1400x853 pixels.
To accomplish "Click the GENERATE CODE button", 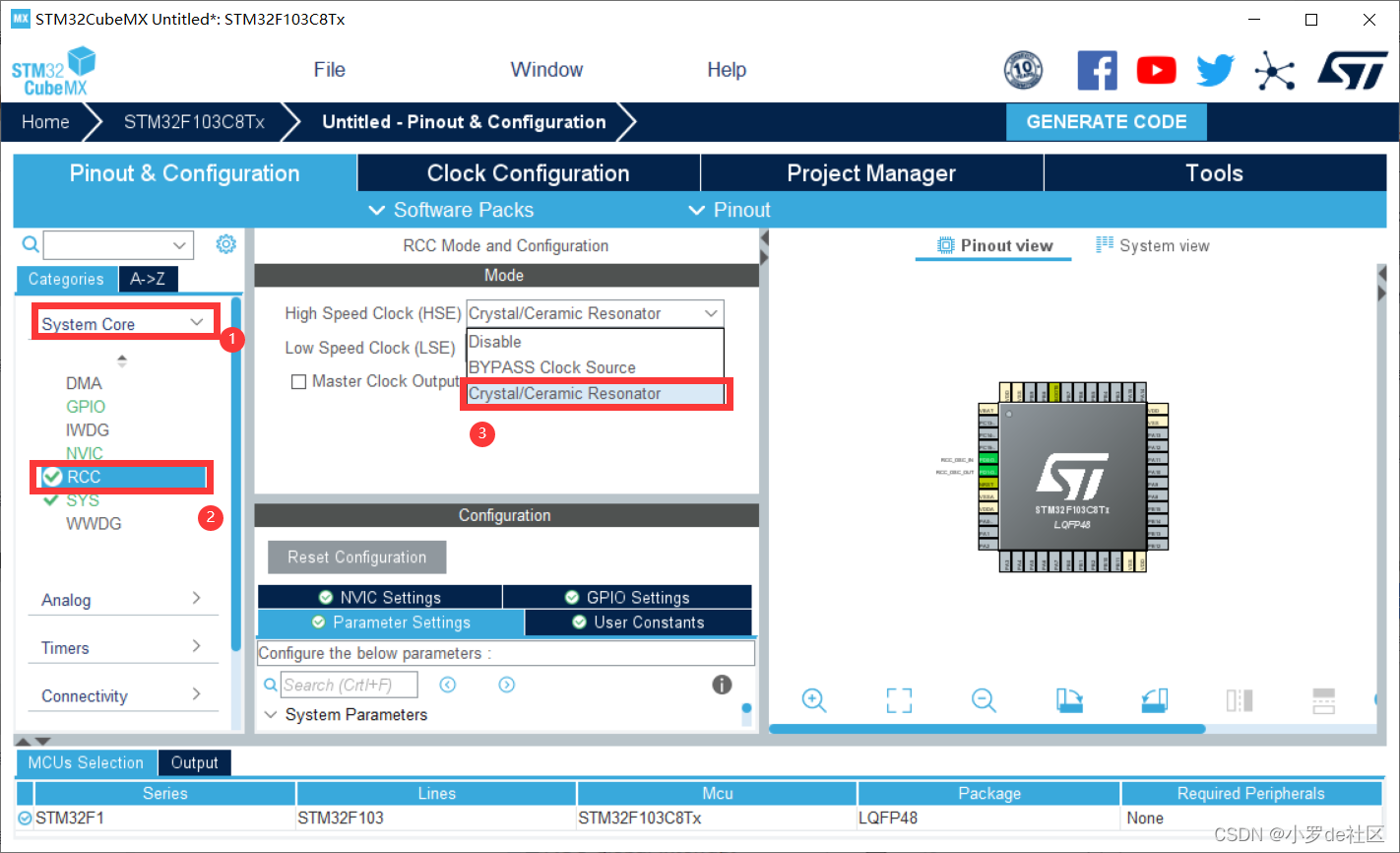I will (1107, 122).
